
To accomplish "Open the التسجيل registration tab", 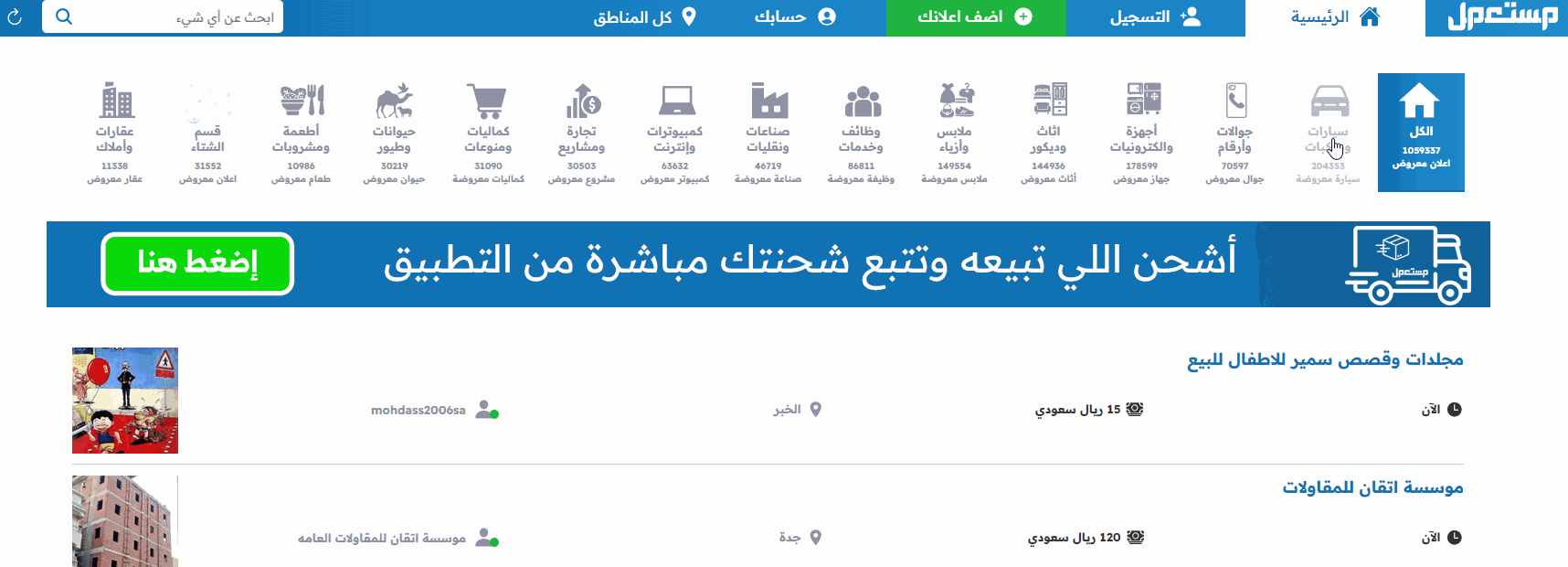I will 1155,17.
